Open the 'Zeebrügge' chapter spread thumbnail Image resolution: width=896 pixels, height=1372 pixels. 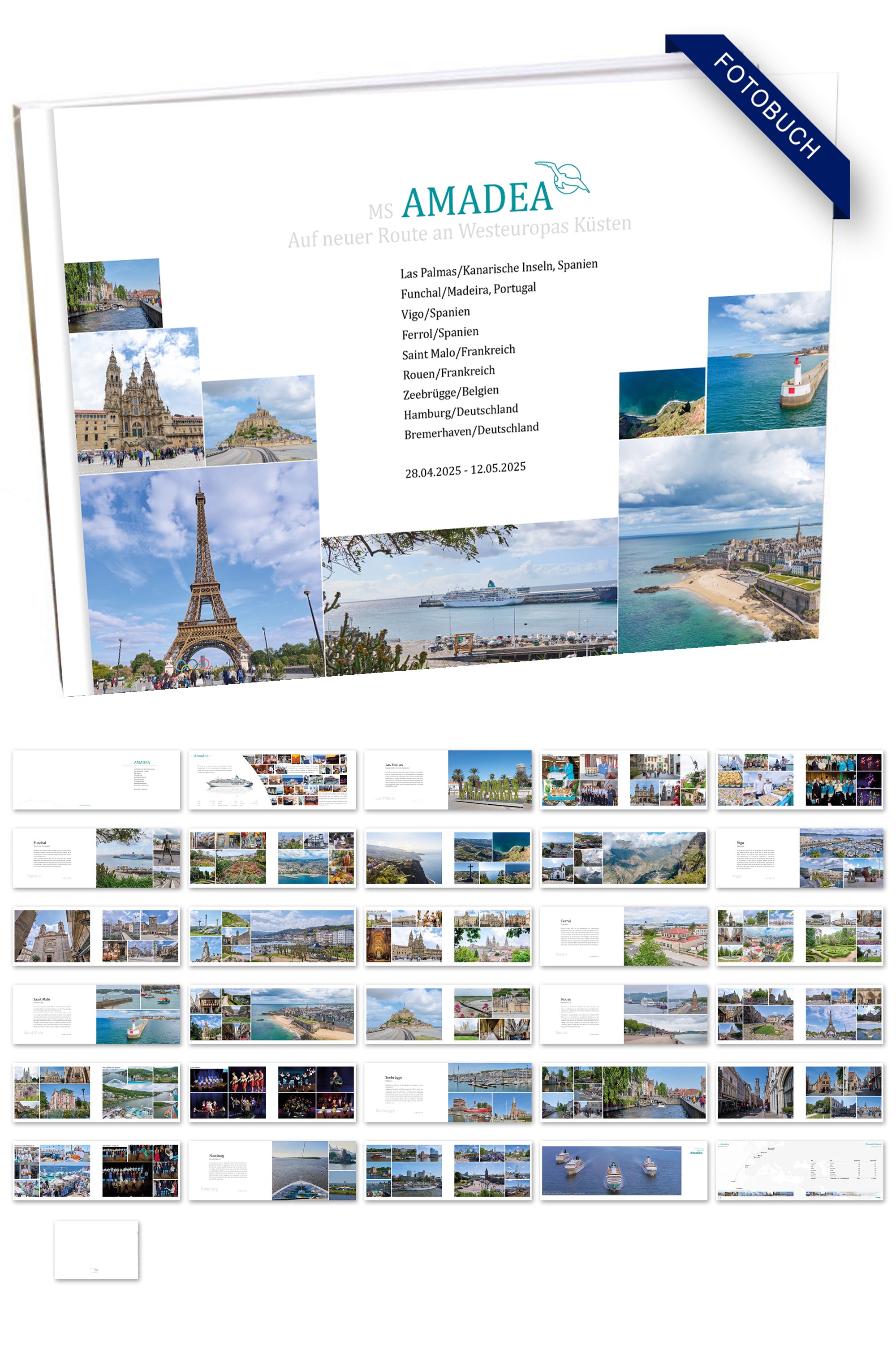tap(448, 1092)
